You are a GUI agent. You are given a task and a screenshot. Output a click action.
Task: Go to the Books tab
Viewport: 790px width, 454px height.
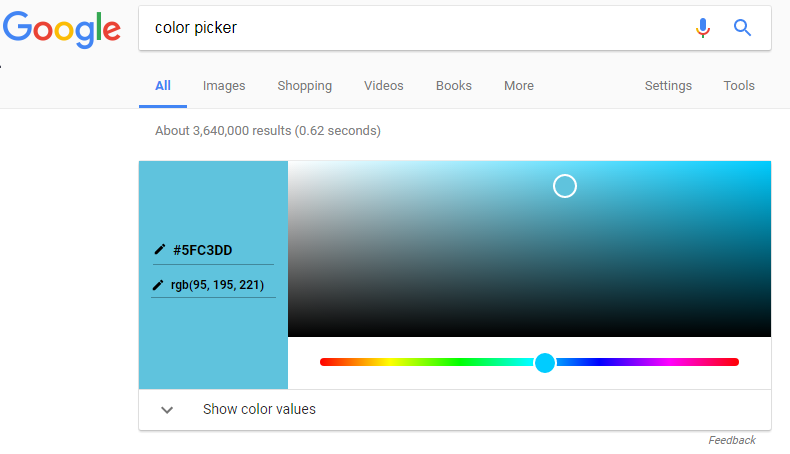[x=454, y=86]
